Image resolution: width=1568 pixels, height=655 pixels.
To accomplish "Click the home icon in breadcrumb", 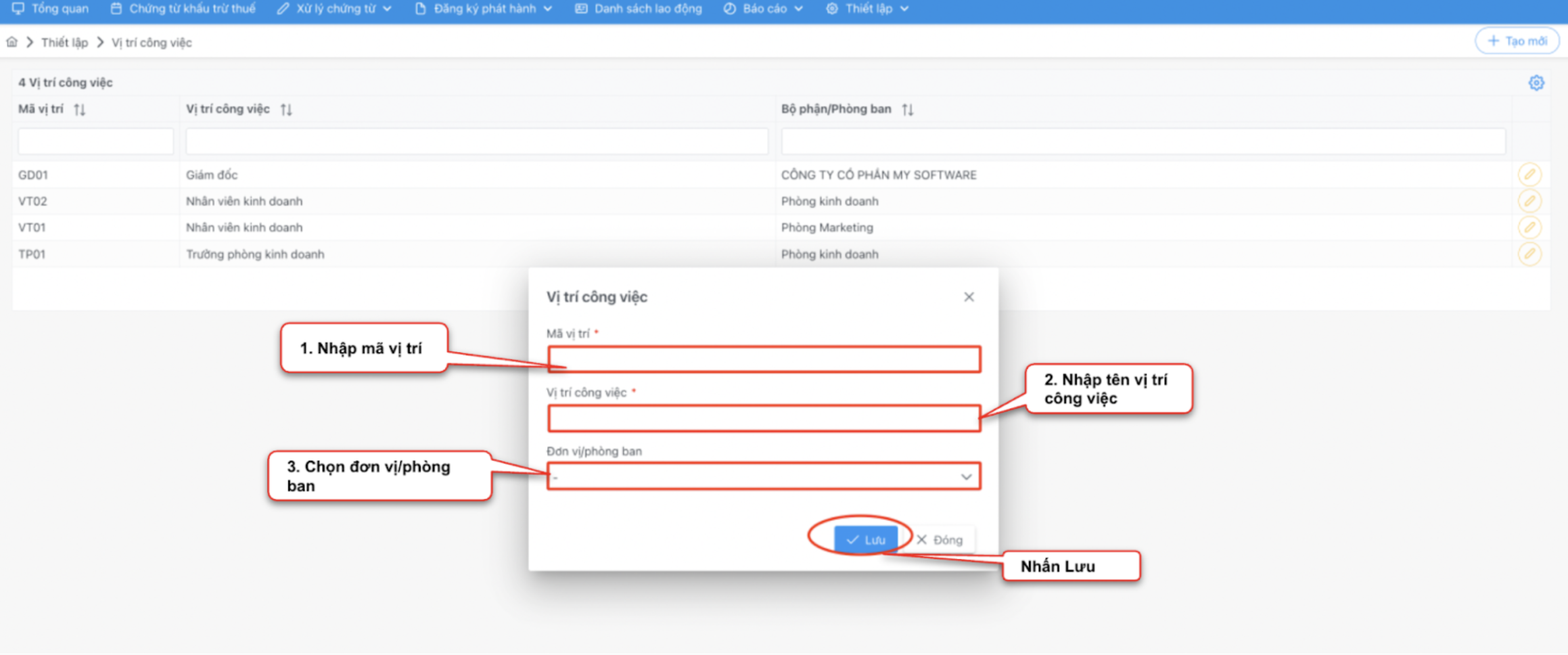I will 11,43.
